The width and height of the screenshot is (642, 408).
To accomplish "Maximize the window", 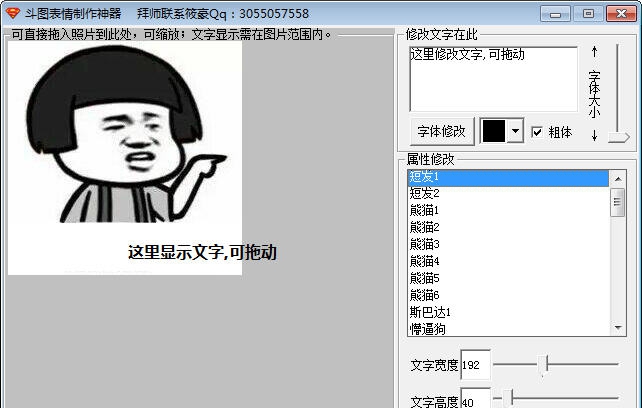I will (588, 14).
